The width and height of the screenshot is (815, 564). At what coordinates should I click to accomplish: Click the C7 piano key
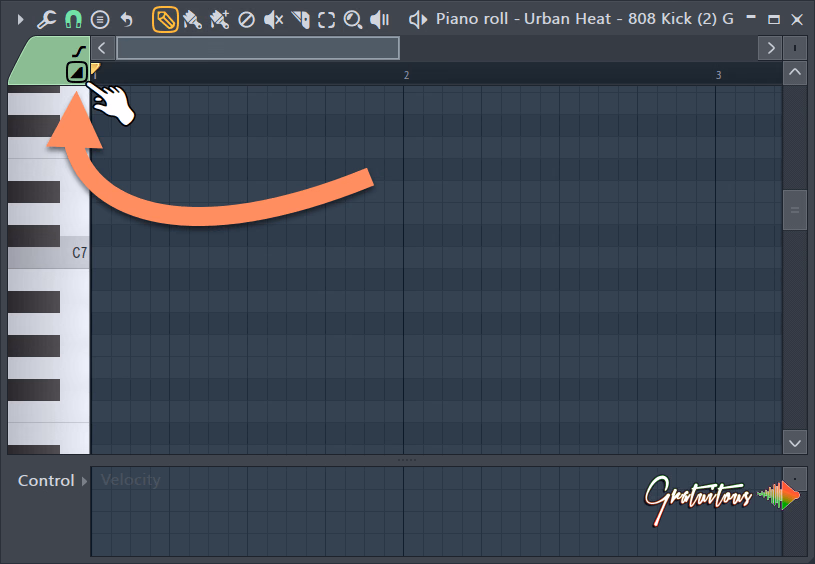coord(48,253)
